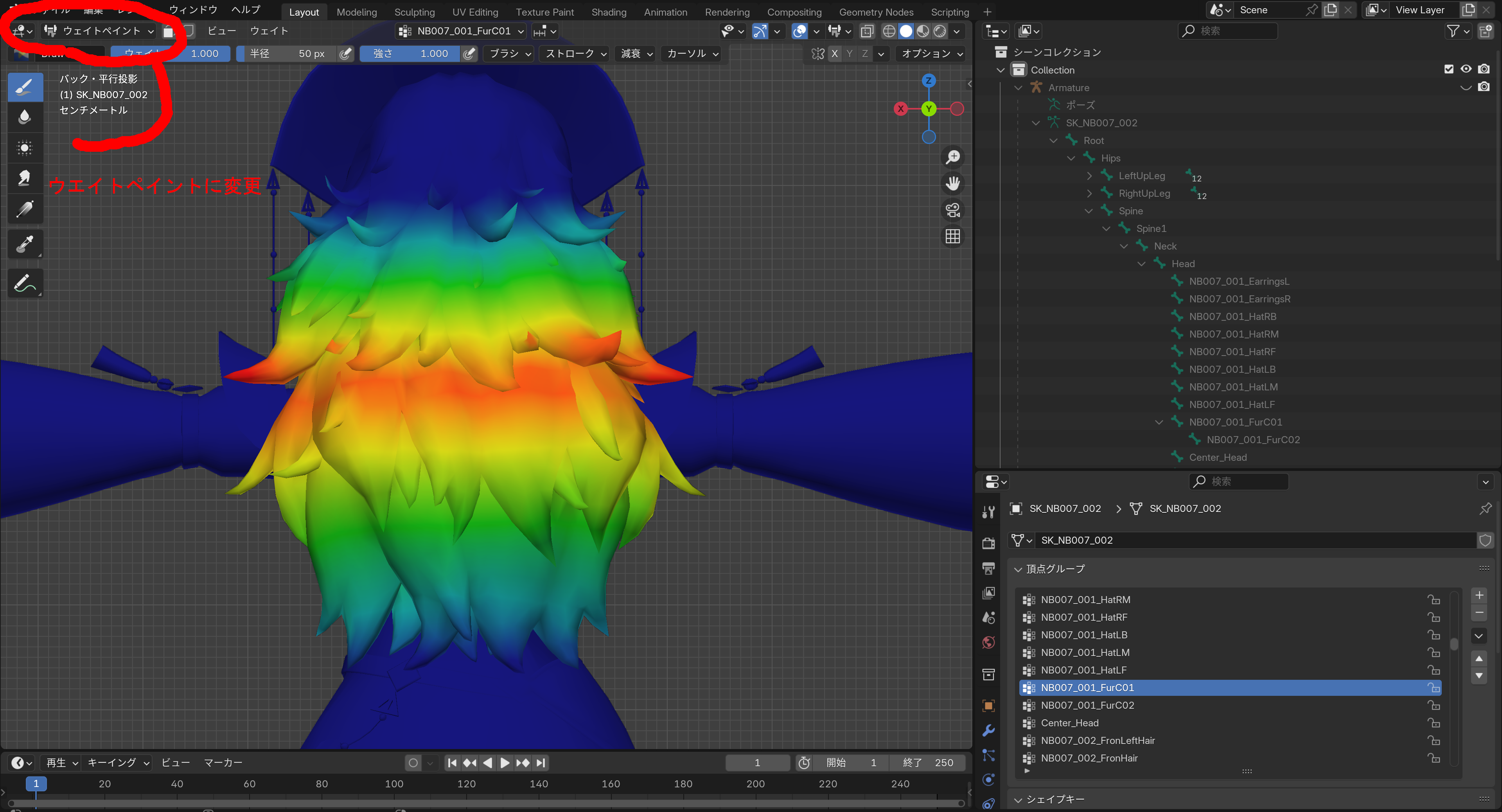The image size is (1502, 812).
Task: Adjust the 強さ strength slider
Action: click(410, 54)
